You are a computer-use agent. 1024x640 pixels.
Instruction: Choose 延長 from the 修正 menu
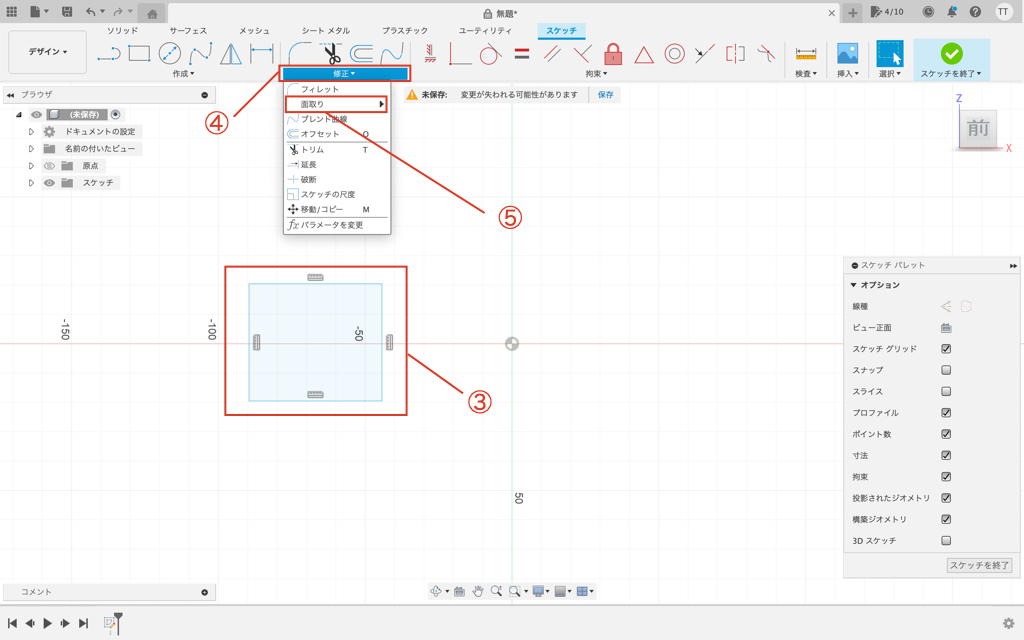[337, 165]
